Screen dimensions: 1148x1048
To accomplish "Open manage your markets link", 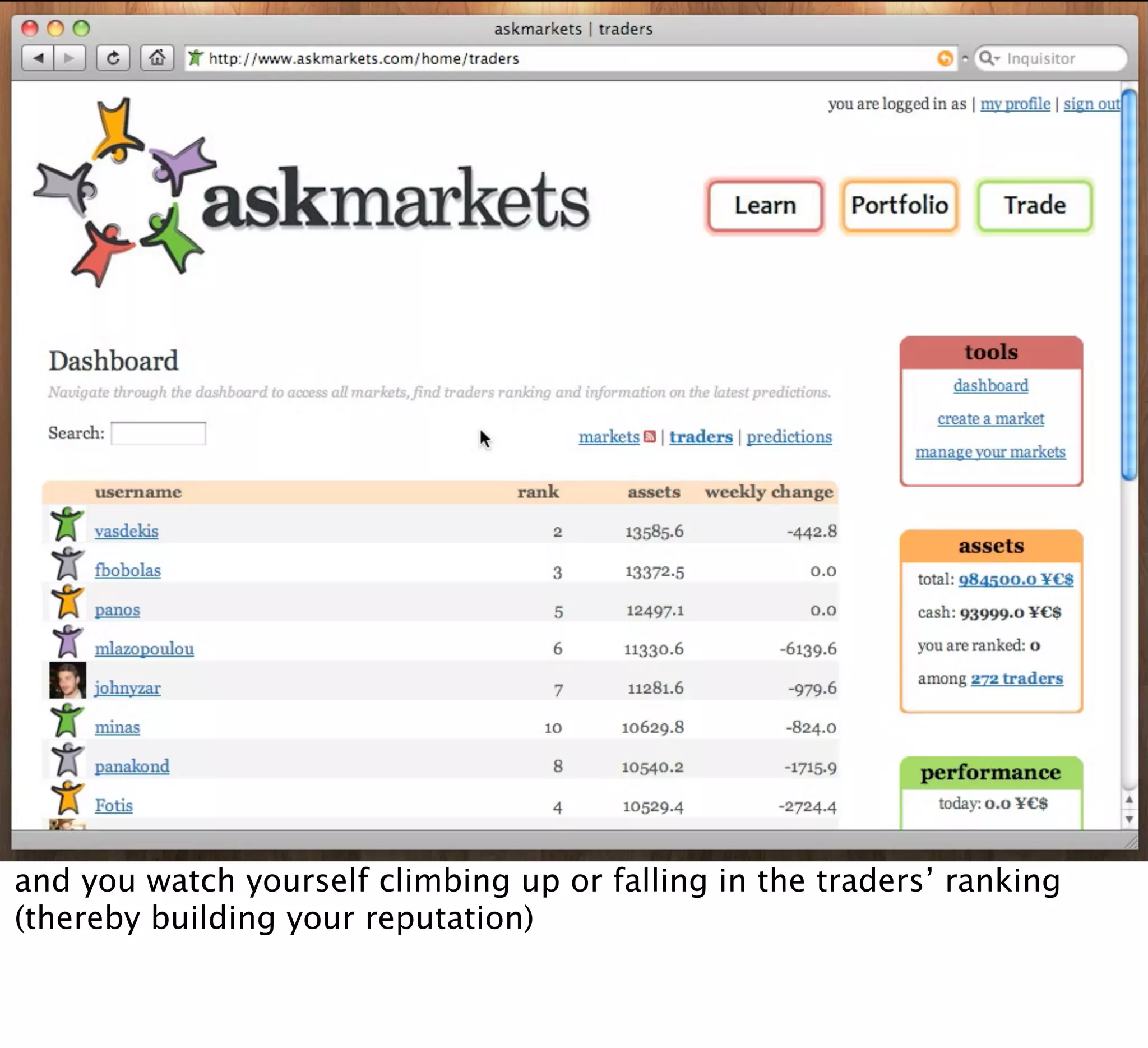I will tap(991, 451).
